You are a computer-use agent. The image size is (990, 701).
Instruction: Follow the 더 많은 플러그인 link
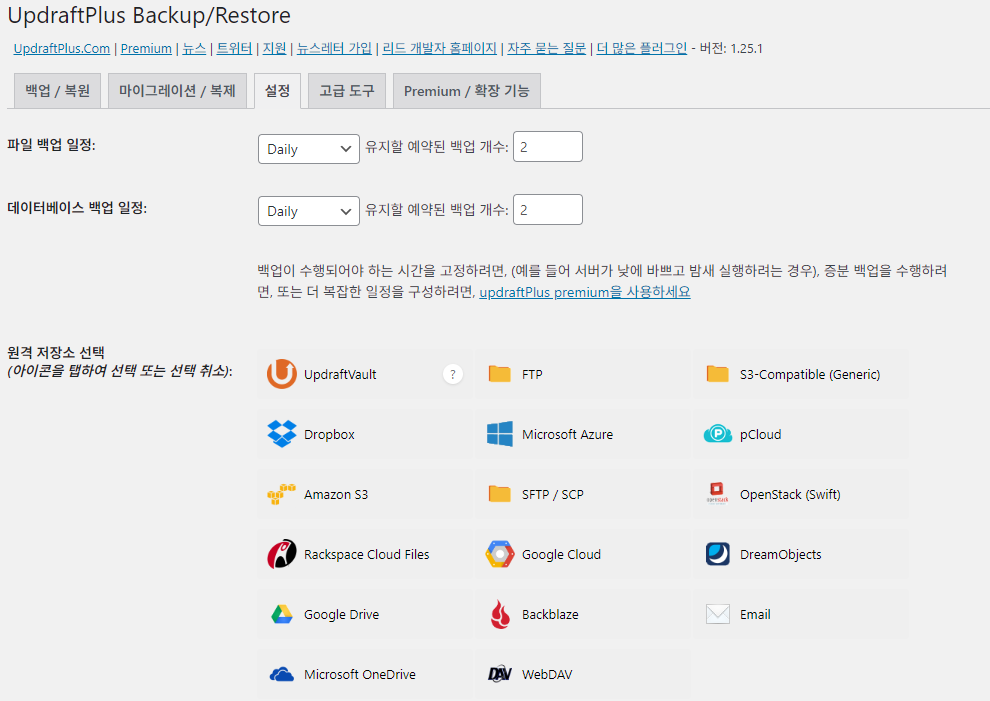(x=641, y=49)
